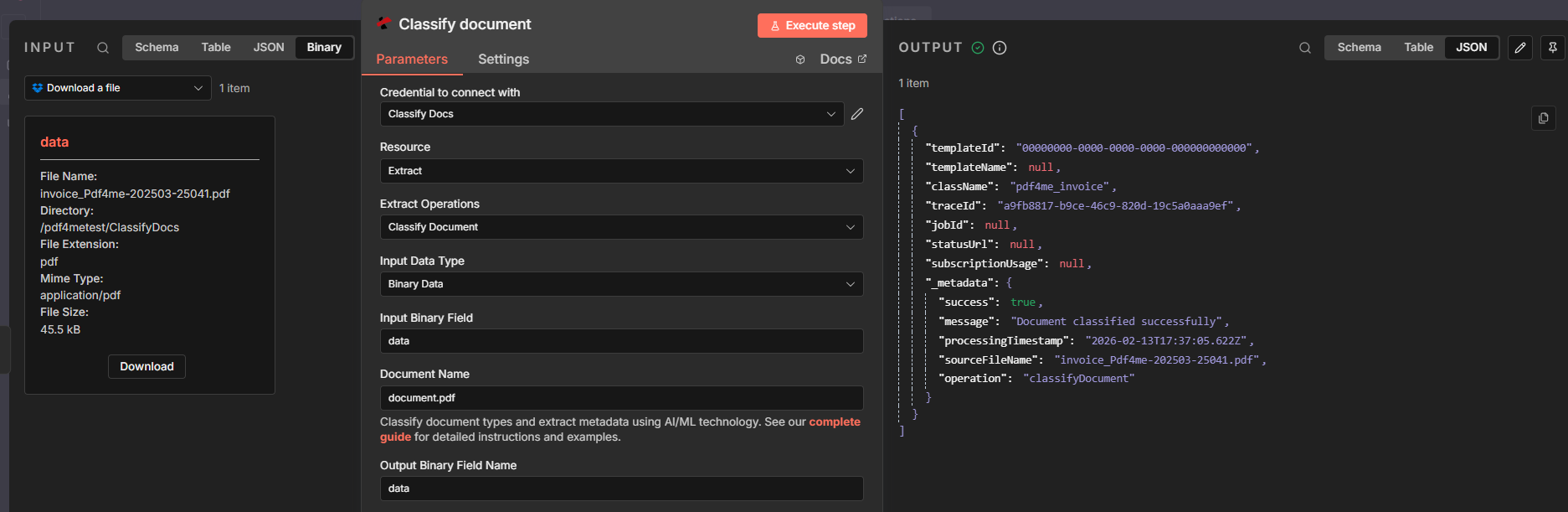Open the Download a file node selector

click(x=117, y=88)
